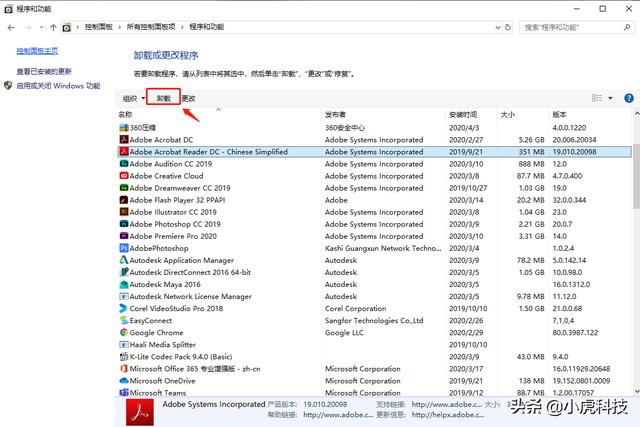Click the EasyConnect program icon

point(124,320)
